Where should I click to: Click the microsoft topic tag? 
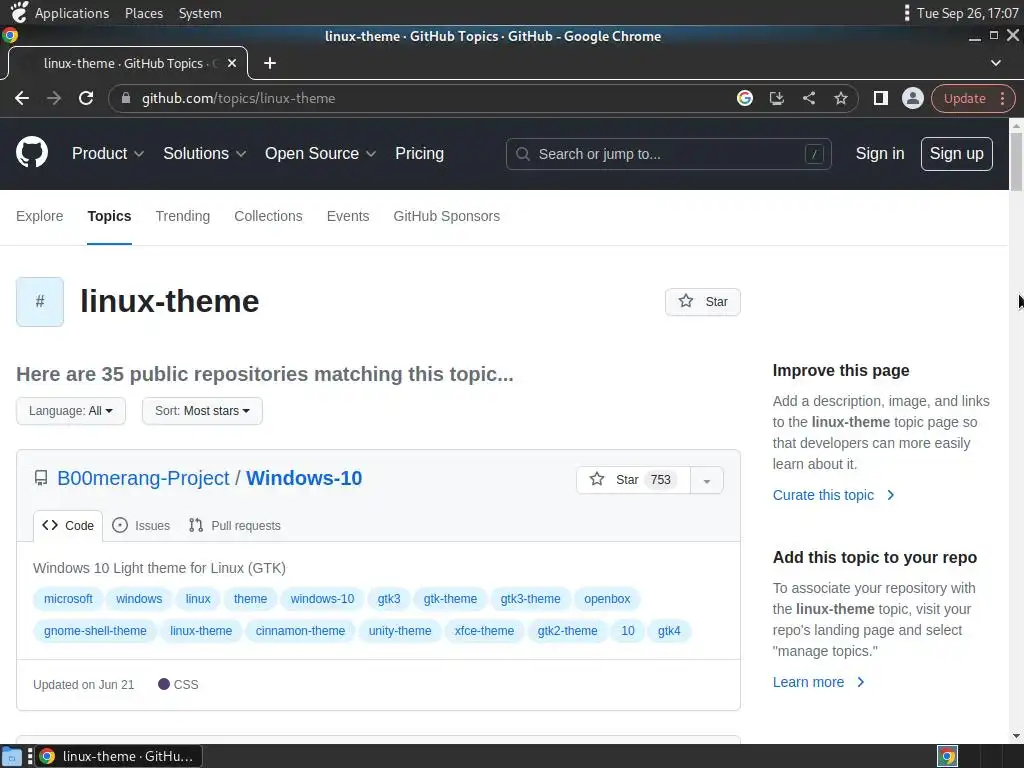click(68, 599)
